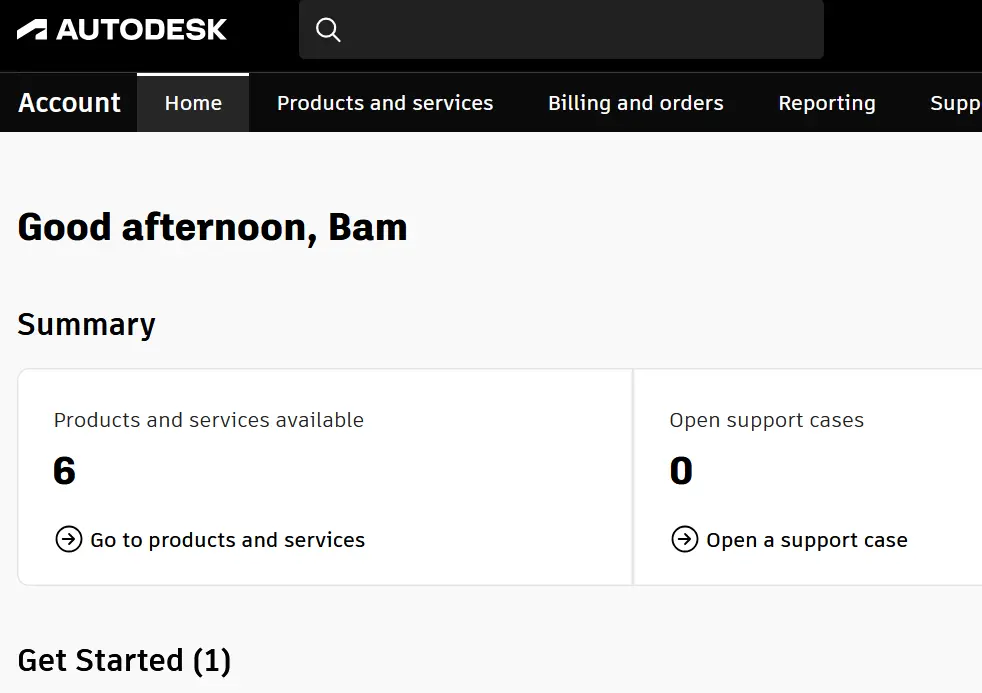This screenshot has width=982, height=693.
Task: Open the partially visible Support tab
Action: (955, 103)
